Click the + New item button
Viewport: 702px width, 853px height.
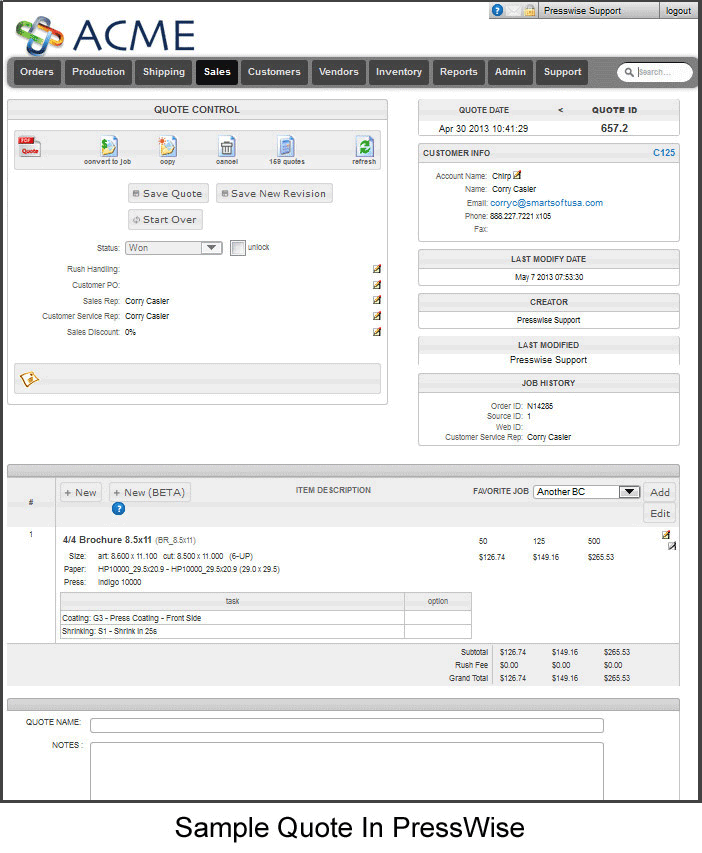tap(81, 492)
